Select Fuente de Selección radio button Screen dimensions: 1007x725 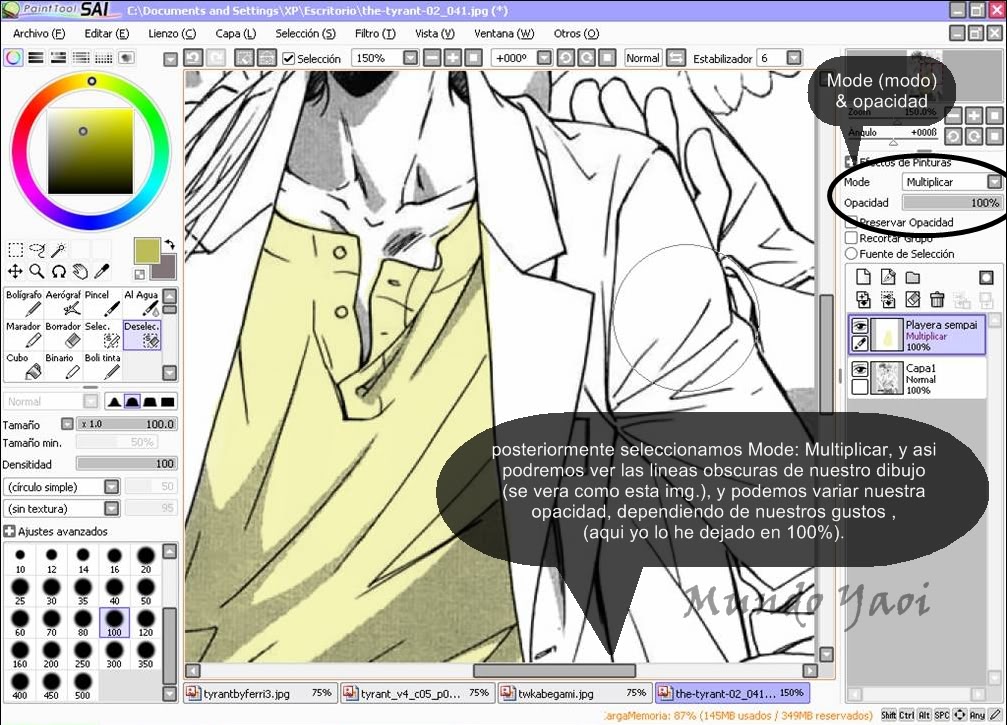852,254
